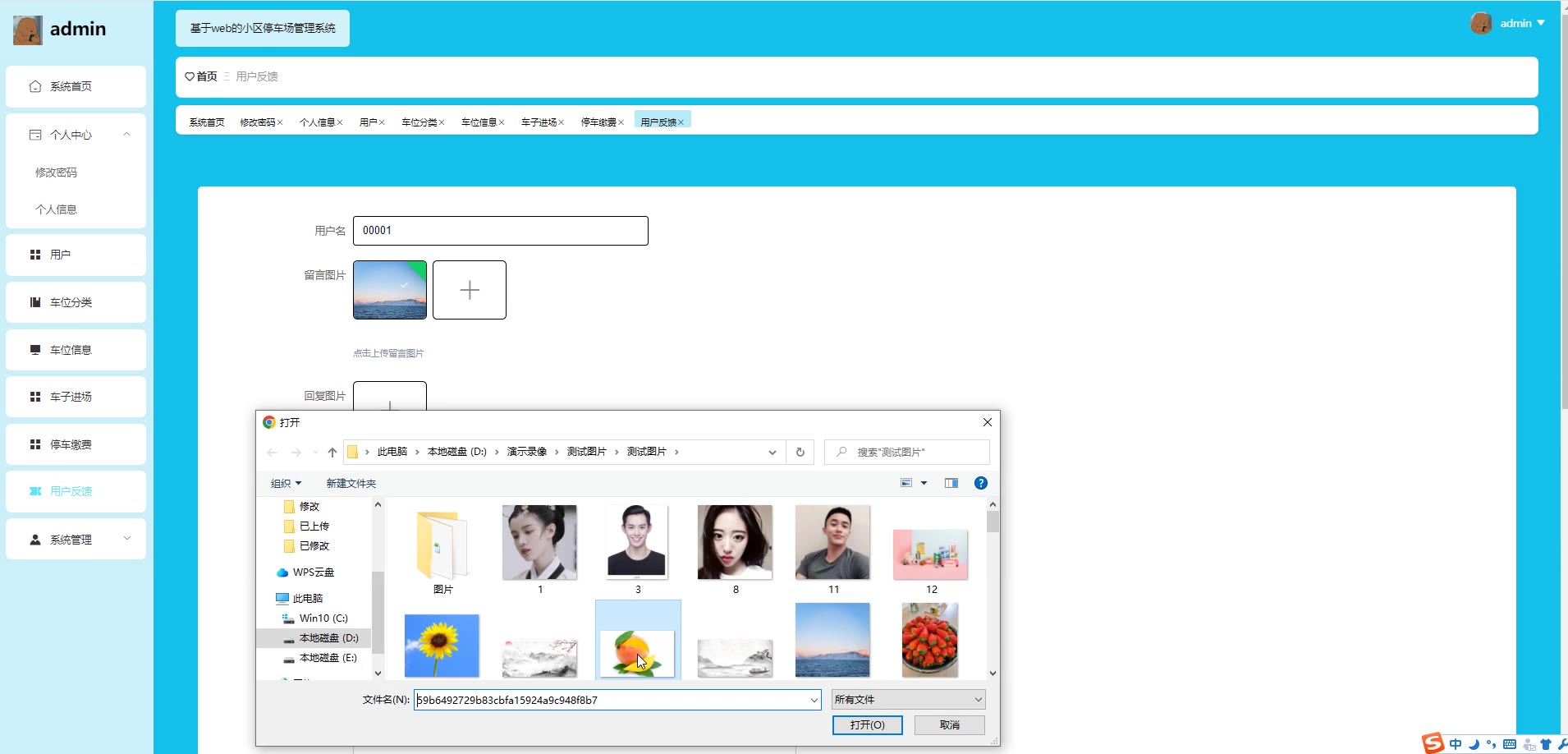Image resolution: width=1568 pixels, height=754 pixels.
Task: Switch to the 车子进场 tab
Action: click(539, 122)
